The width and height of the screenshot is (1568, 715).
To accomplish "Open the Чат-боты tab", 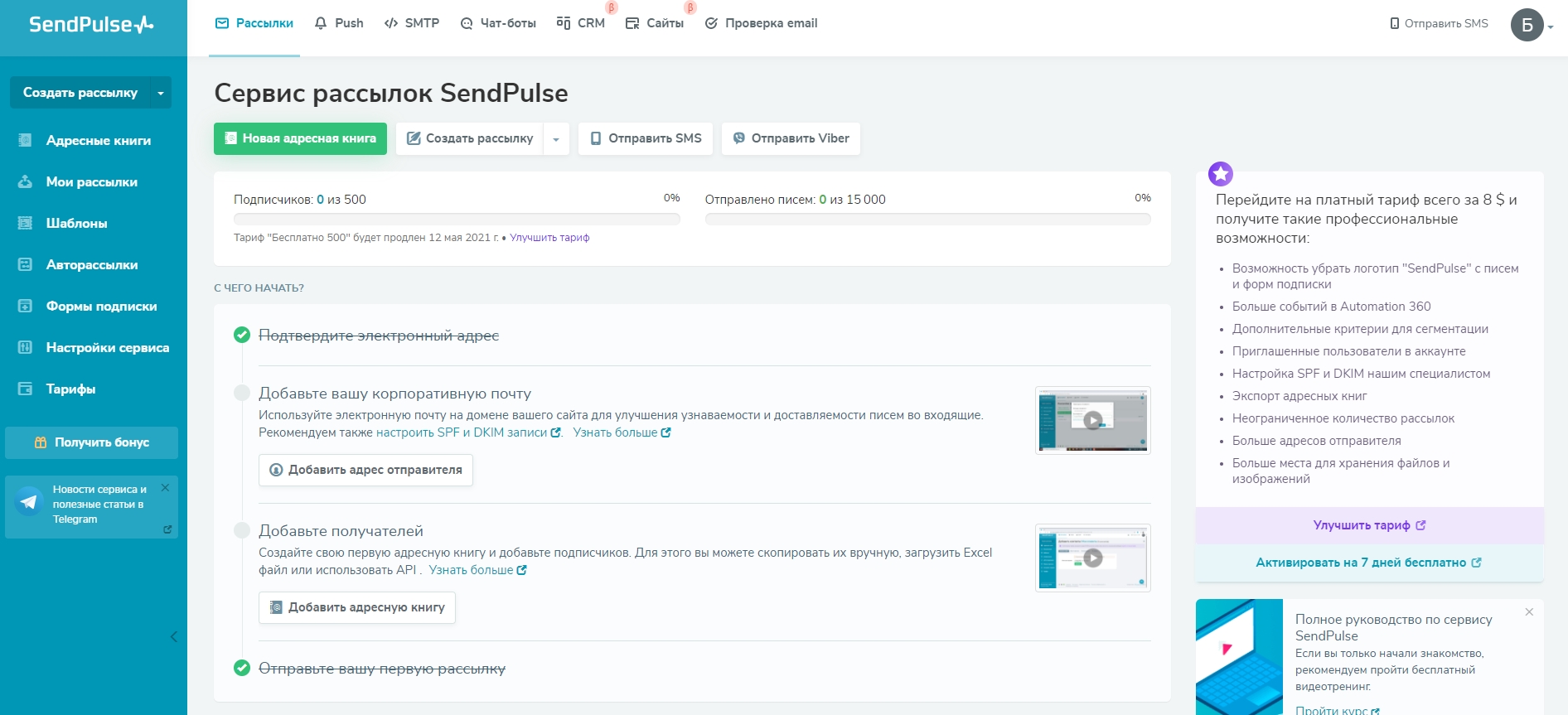I will pos(498,23).
